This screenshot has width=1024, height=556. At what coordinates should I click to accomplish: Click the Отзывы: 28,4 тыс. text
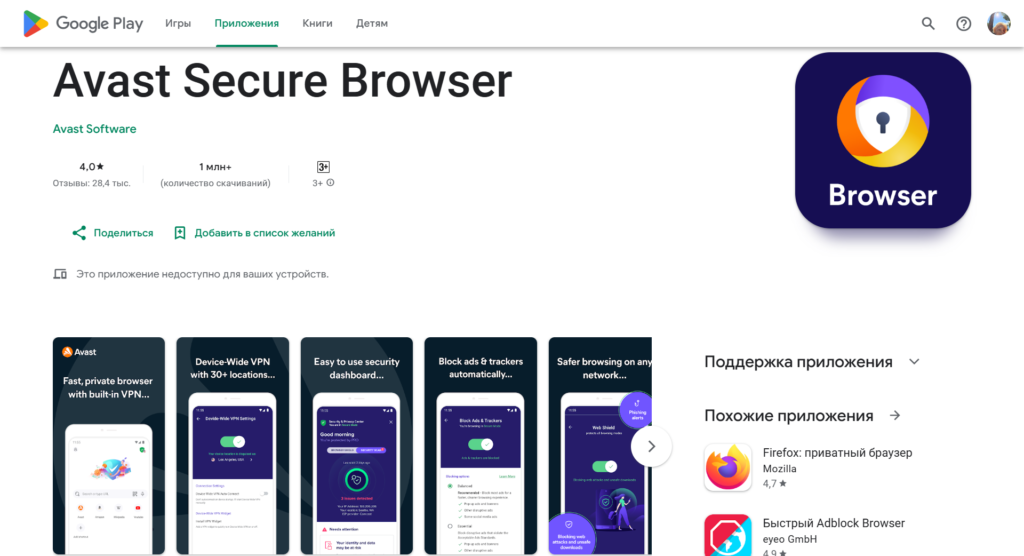[x=91, y=184]
